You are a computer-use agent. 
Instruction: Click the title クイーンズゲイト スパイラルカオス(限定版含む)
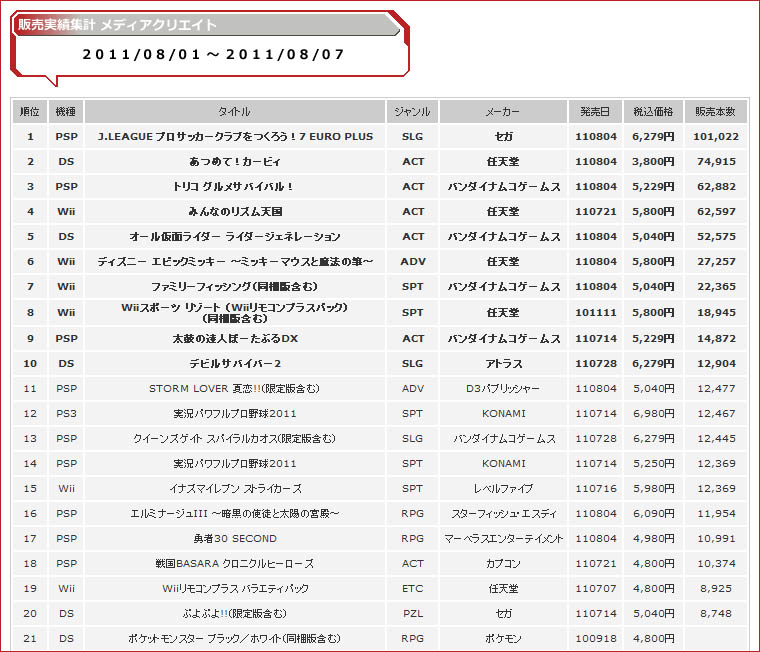pos(235,439)
